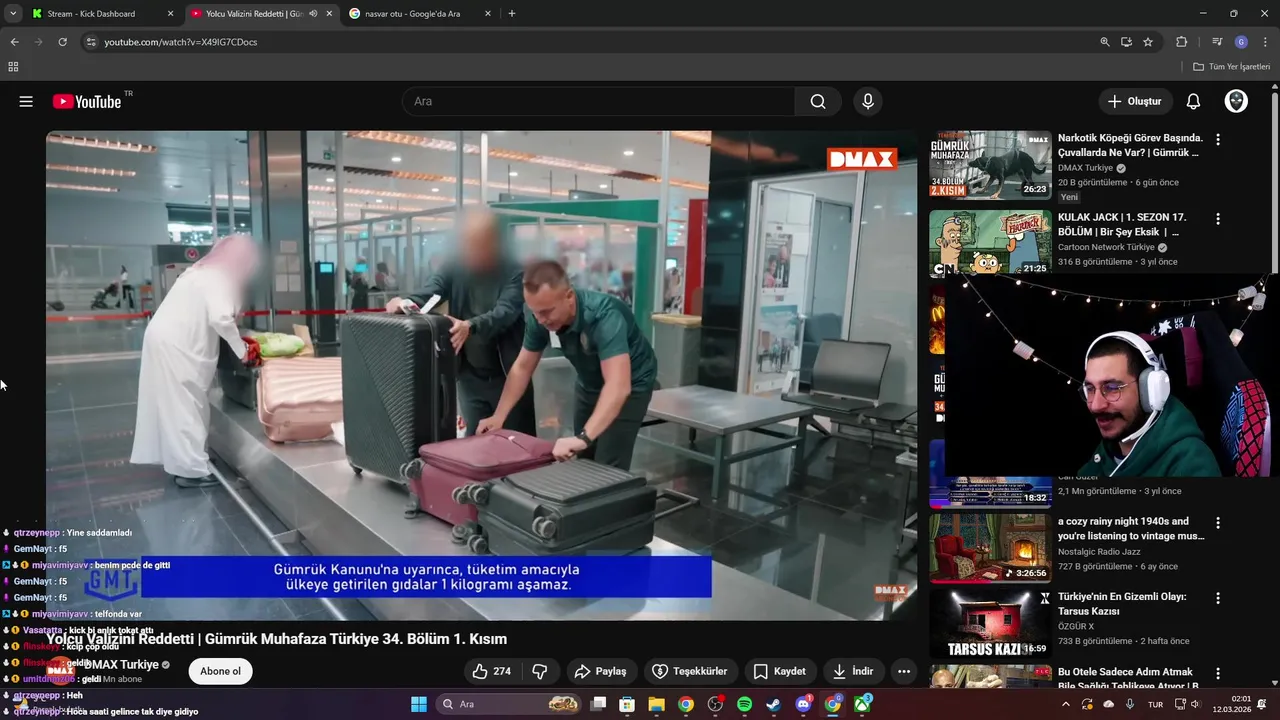Open the YouTube hamburger guide menu
Screen dimensions: 1280x720
[x=26, y=101]
